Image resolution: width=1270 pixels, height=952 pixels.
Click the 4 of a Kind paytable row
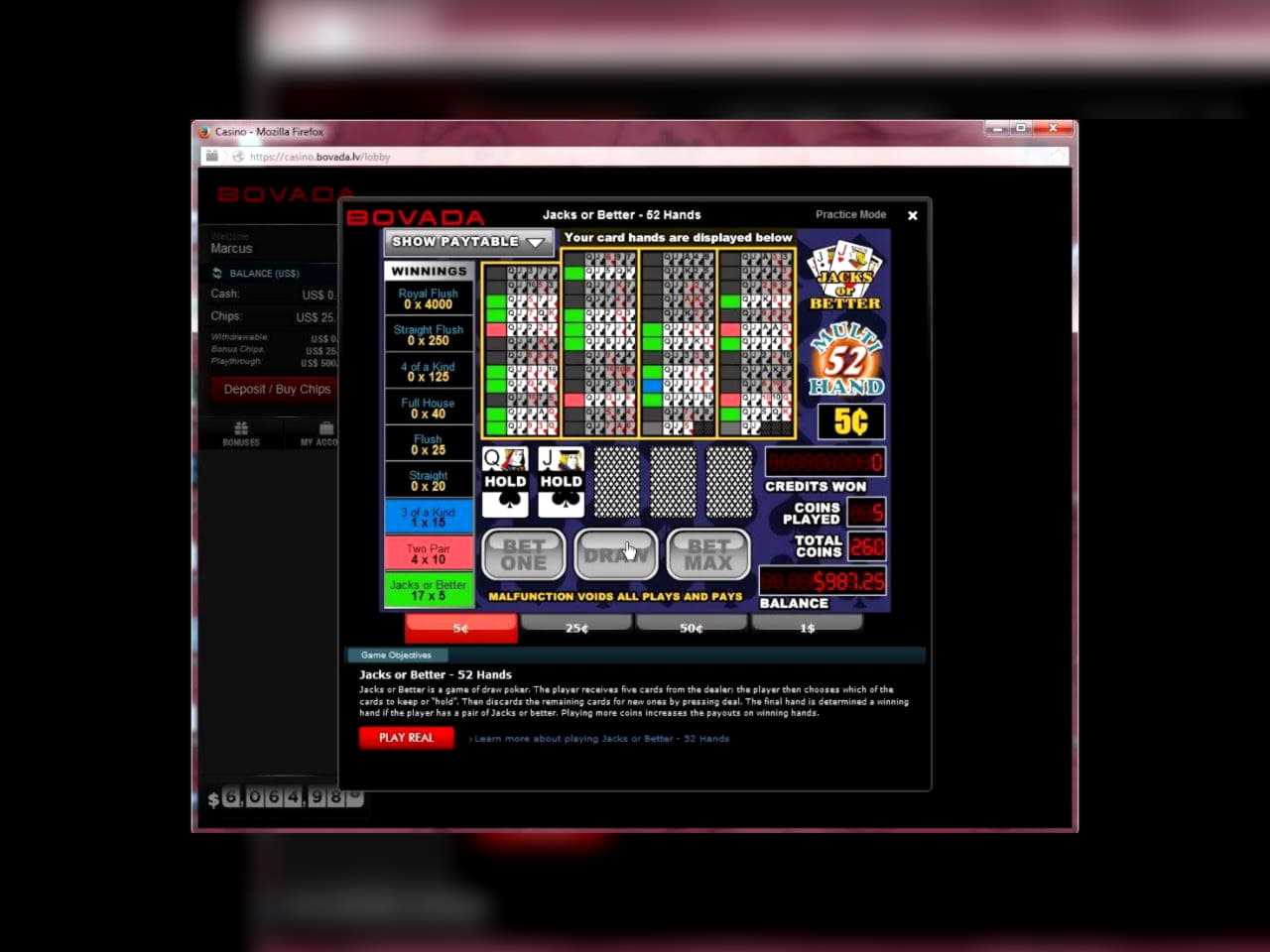click(429, 372)
